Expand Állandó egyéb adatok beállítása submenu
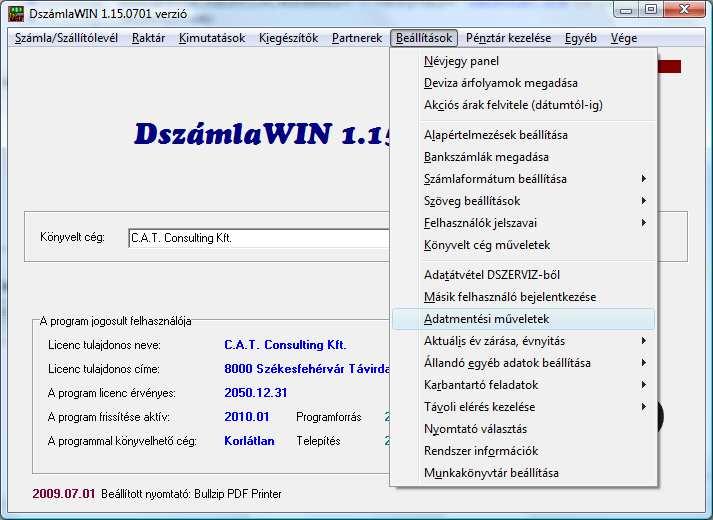This screenshot has height=520, width=713. point(524,363)
